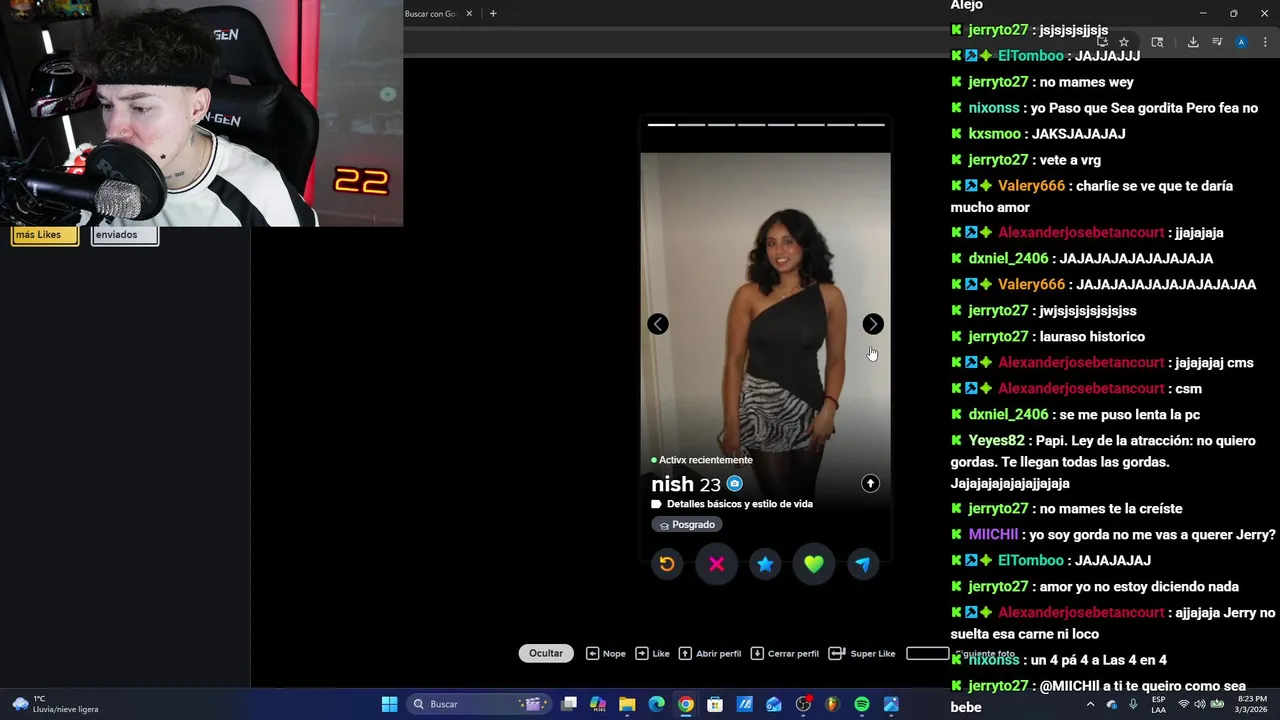Open a new browser tab with plus
The height and width of the screenshot is (720, 1280).
point(493,14)
